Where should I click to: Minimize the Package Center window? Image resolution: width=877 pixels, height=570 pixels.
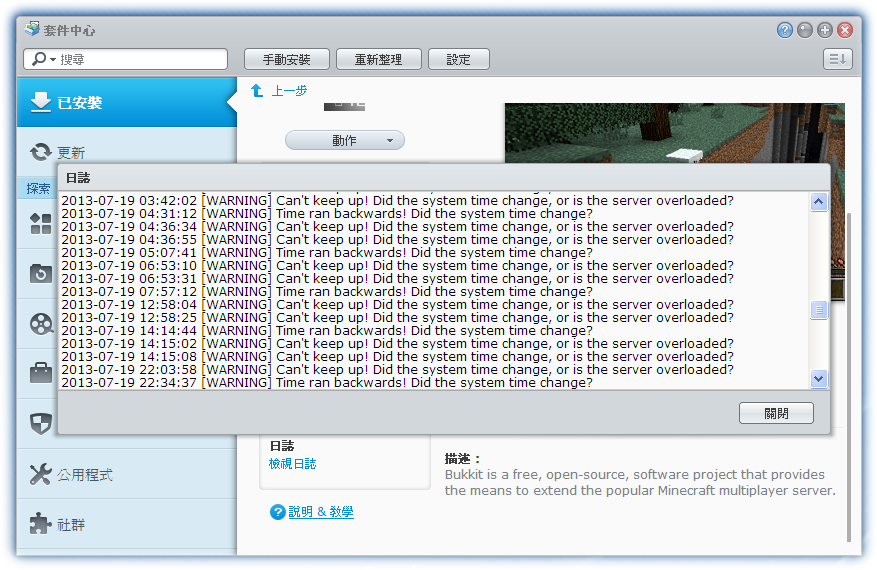805,30
